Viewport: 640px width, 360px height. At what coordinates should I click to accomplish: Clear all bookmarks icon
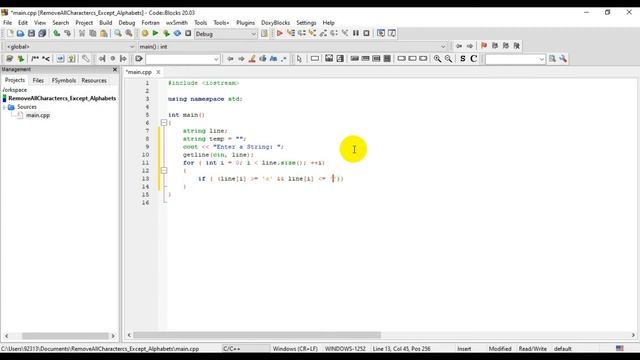coord(517,46)
